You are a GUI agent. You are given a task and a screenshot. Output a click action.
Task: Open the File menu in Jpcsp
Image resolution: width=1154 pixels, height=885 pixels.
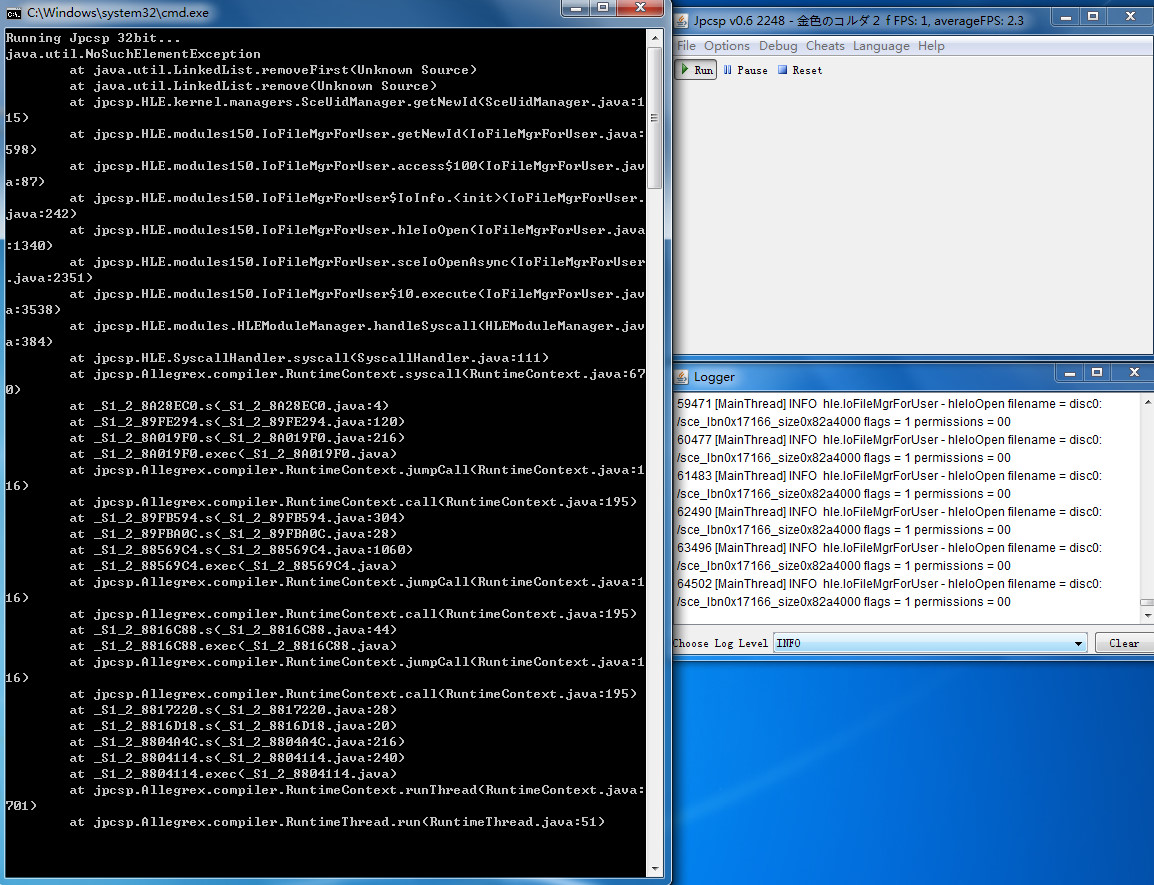pos(686,46)
